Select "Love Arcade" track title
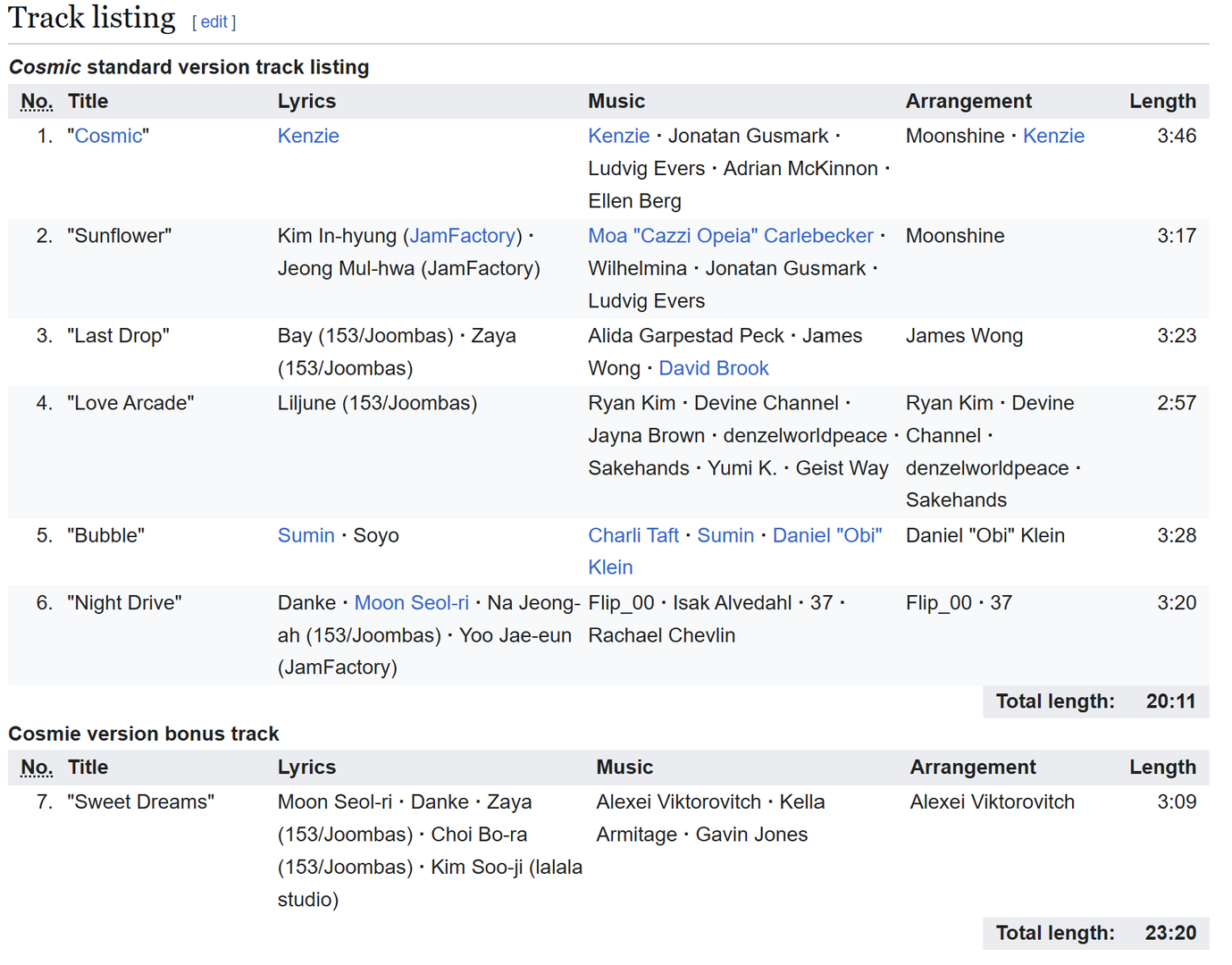 130,403
